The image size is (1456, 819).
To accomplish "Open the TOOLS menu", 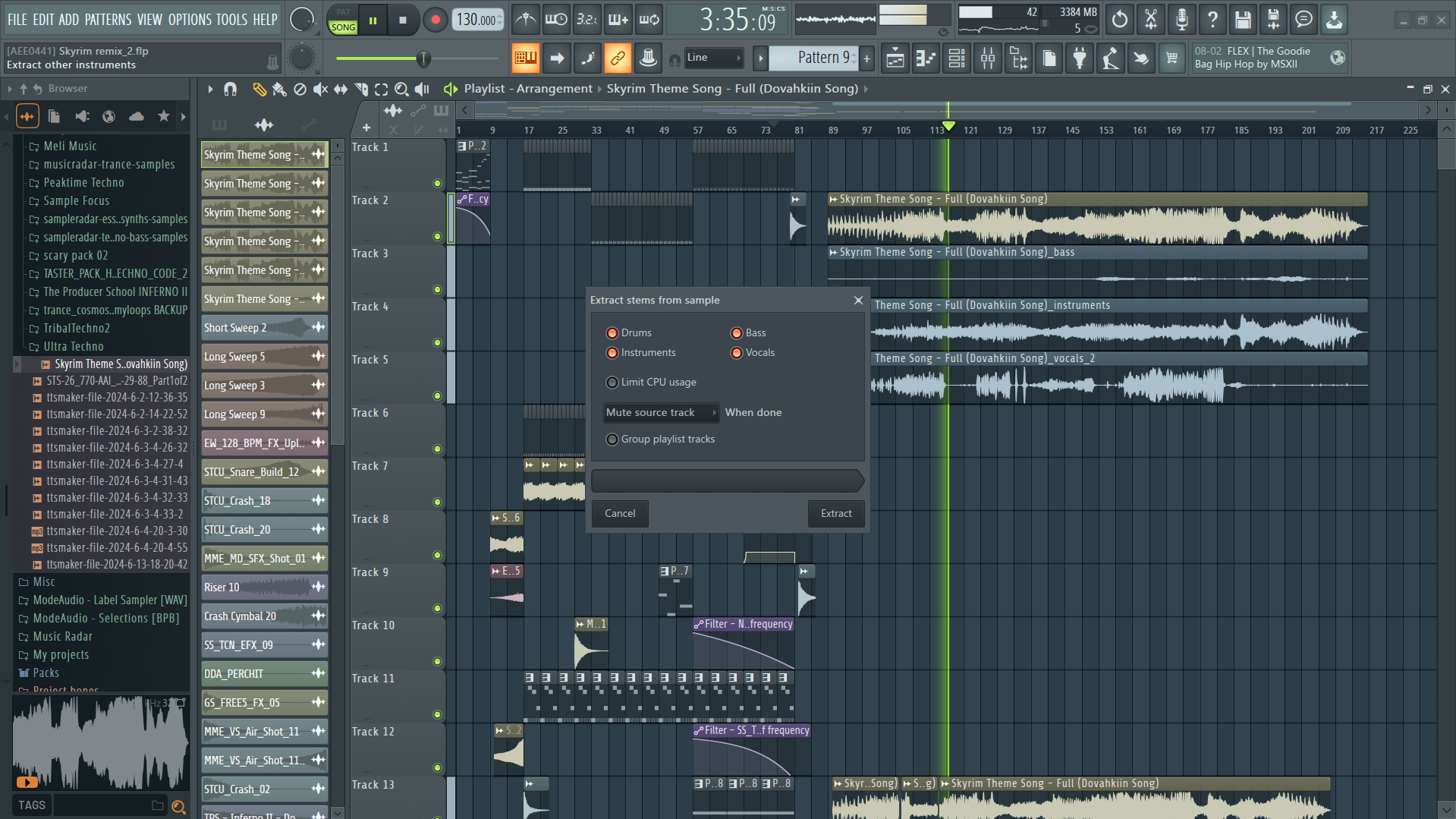I will point(231,20).
